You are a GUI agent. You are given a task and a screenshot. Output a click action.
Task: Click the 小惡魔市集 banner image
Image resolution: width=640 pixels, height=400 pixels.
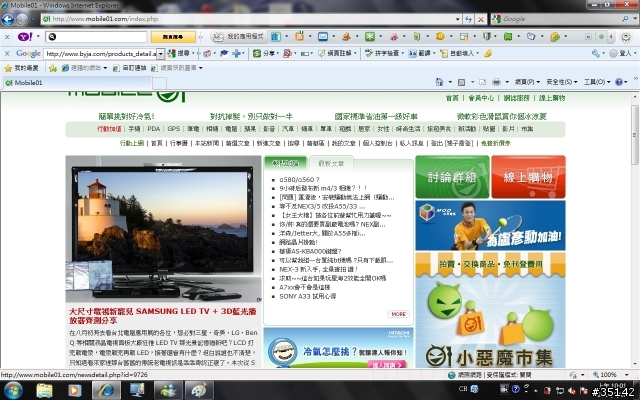[490, 310]
